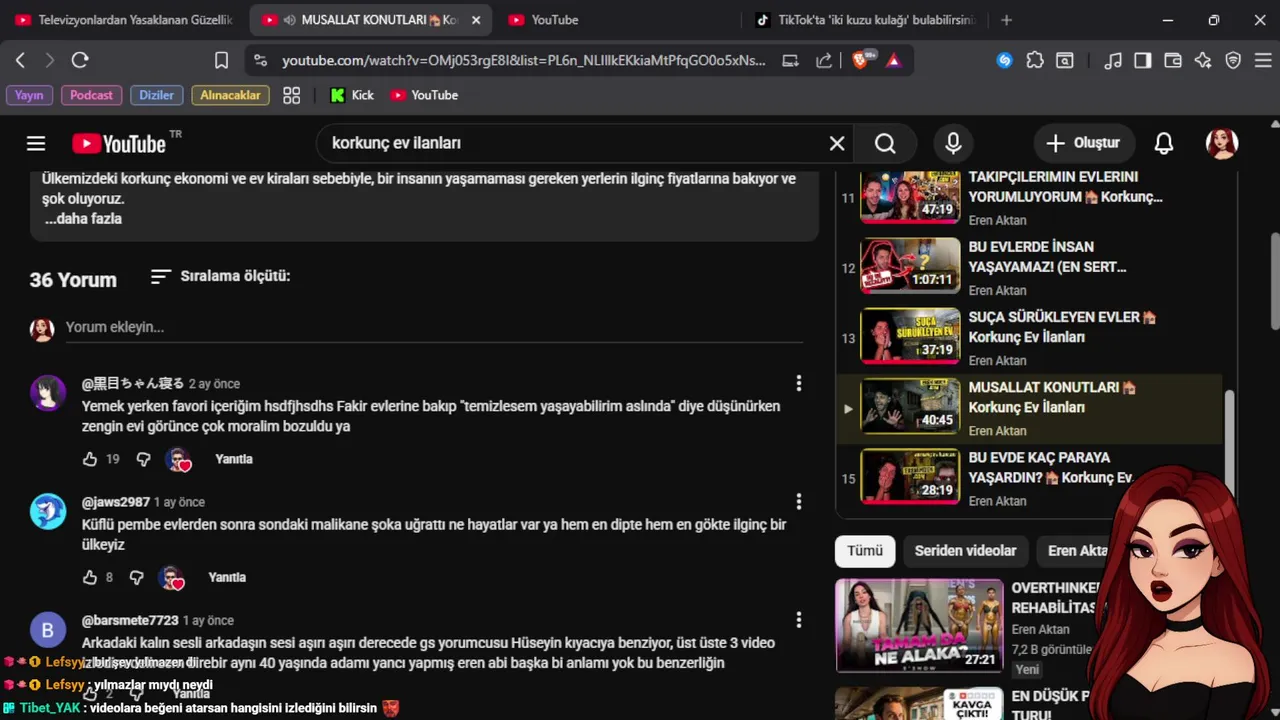Go back in browser history

(20, 60)
